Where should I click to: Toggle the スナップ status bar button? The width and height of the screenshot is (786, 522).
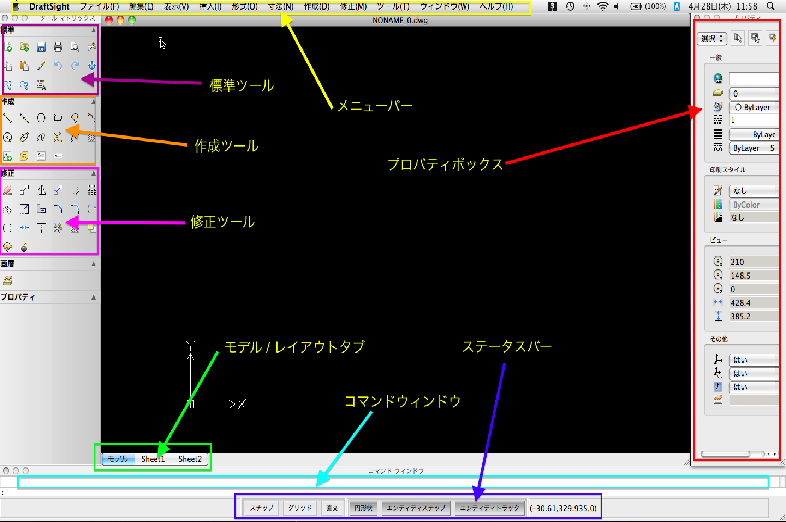tap(261, 508)
